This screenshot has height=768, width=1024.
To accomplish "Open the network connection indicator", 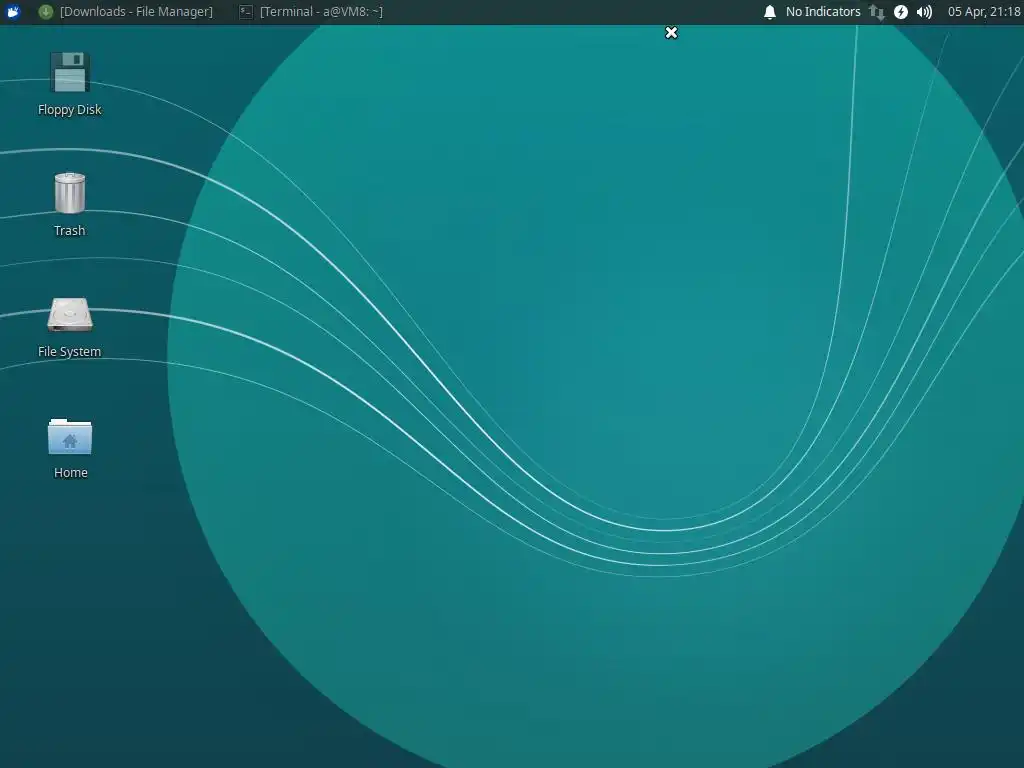I will click(876, 12).
